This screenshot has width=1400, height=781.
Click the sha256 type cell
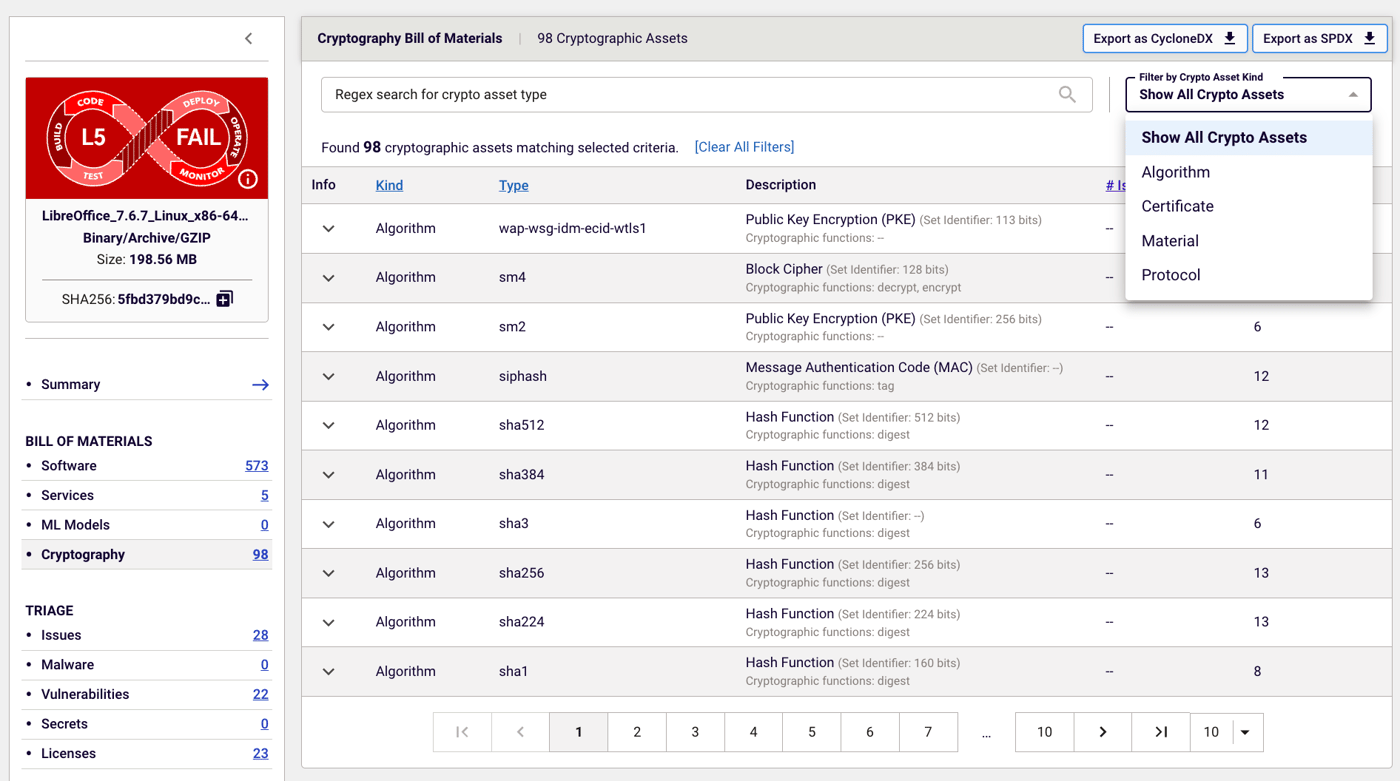pos(521,573)
